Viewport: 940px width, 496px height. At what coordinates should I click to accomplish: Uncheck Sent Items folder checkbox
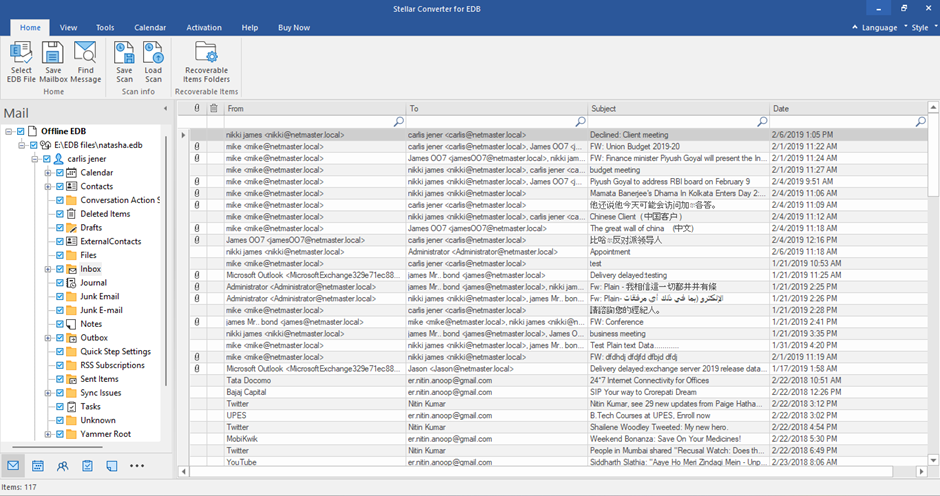(60, 379)
